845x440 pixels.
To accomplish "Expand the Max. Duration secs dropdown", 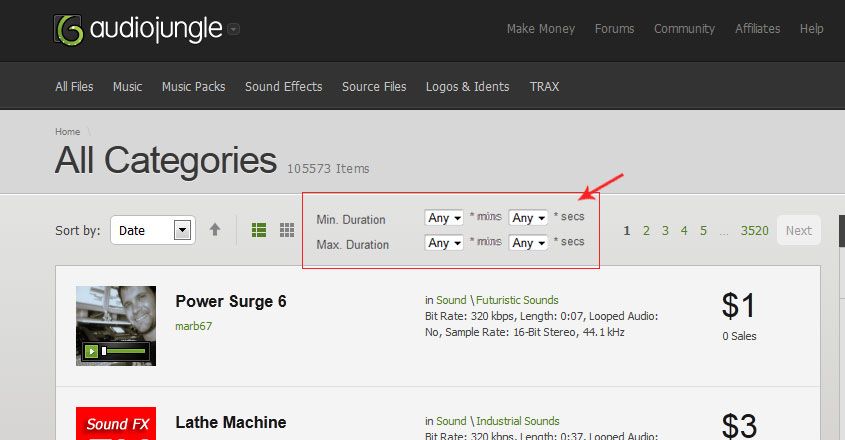I will (528, 243).
